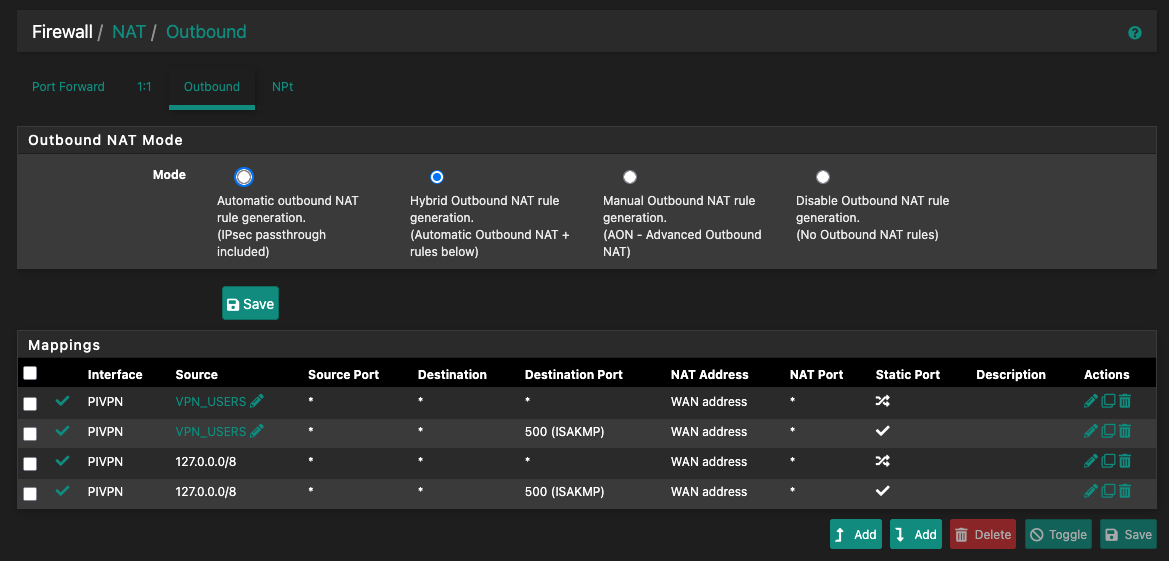1169x561 pixels.
Task: Delete the VPN_USERS 500 (ISAKMP) mapping
Action: [x=1125, y=431]
